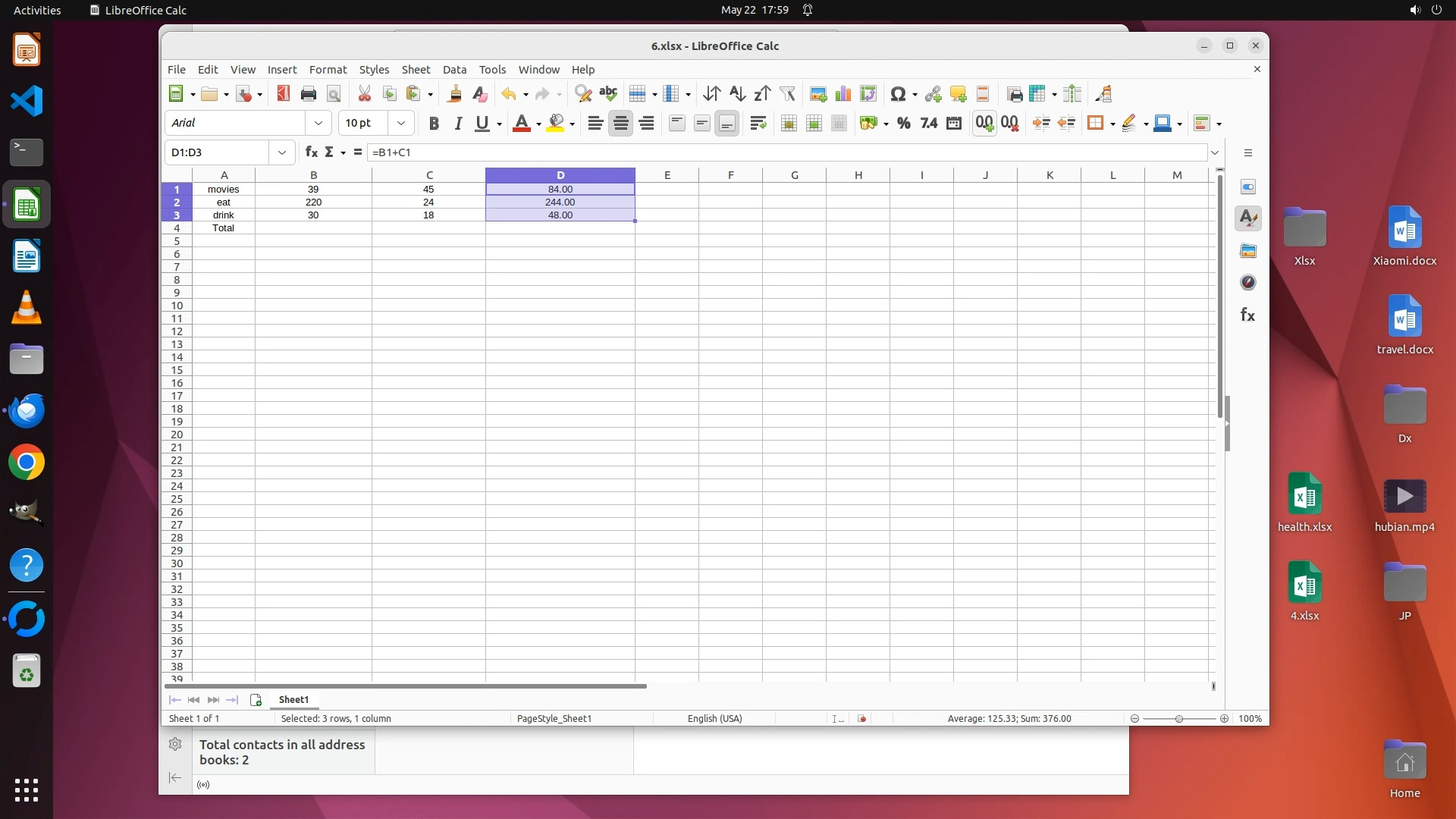Click the Clone Formatting paintbrush icon

tap(454, 94)
